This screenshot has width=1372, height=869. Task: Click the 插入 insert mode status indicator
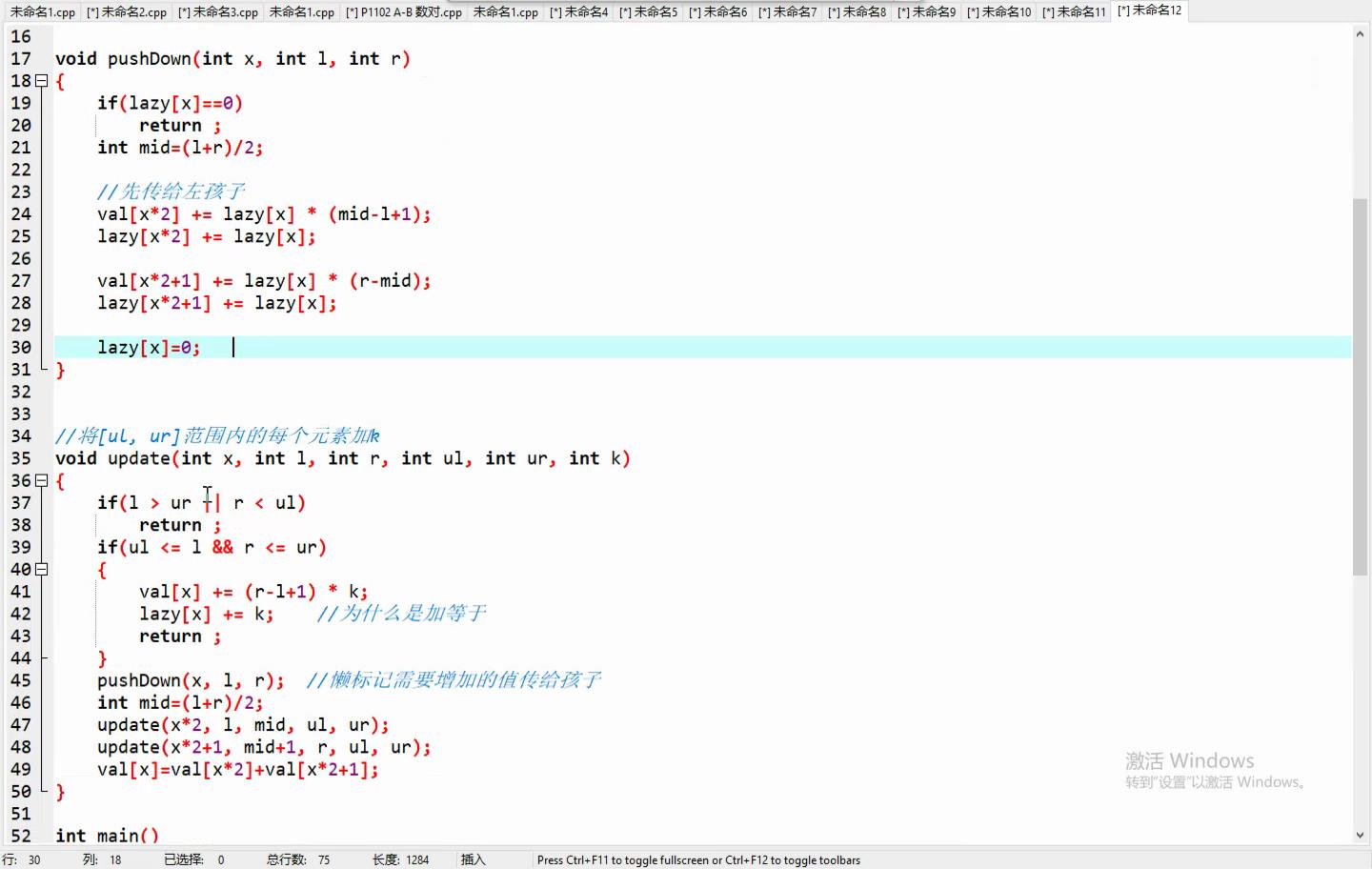click(473, 859)
